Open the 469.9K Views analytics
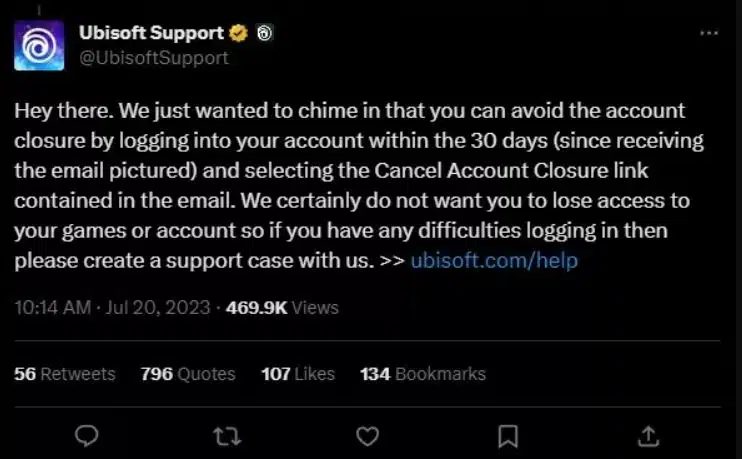The image size is (742, 459). [x=282, y=308]
